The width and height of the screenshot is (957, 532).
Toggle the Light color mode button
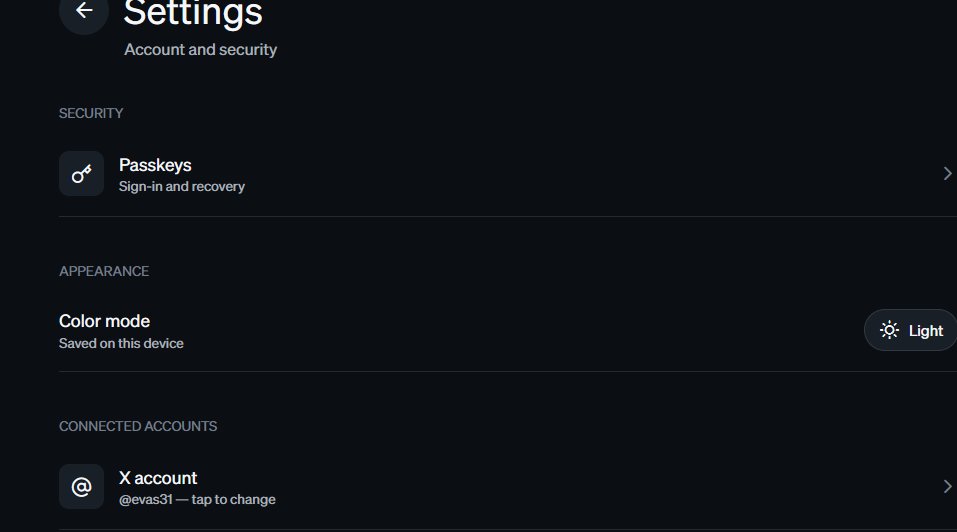coord(911,330)
